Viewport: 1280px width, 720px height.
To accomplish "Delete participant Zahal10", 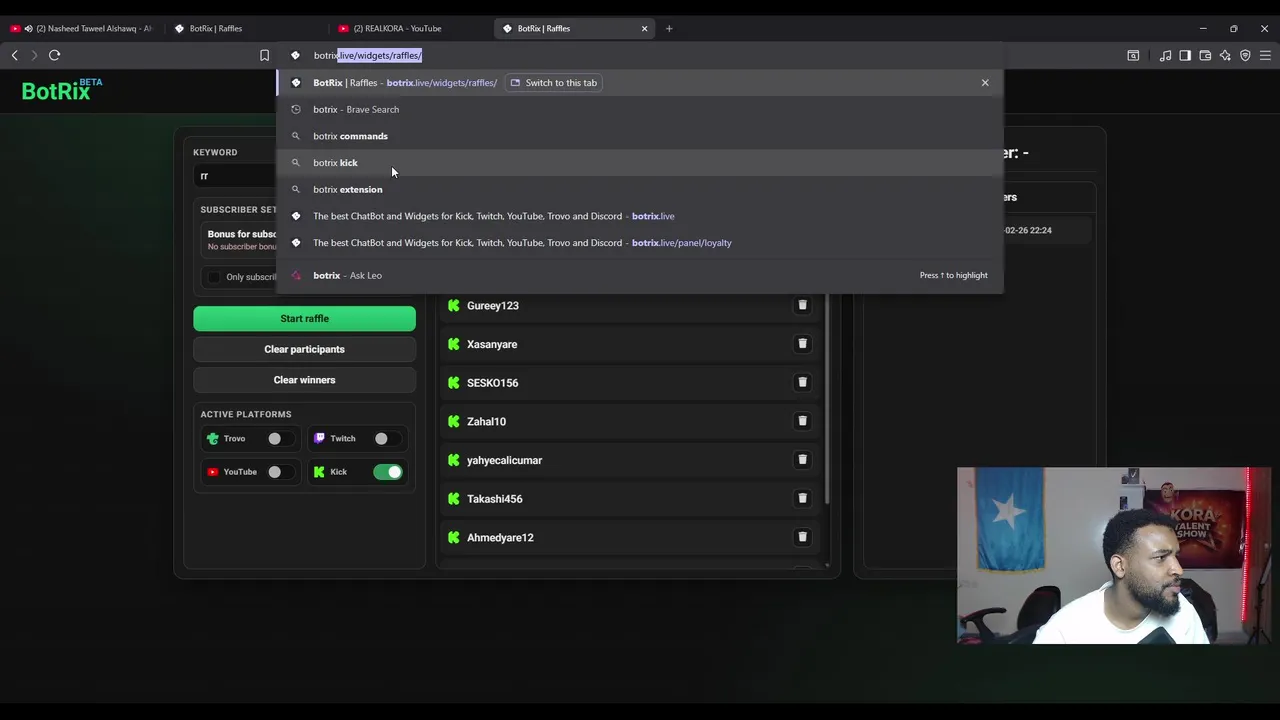I will coord(802,421).
